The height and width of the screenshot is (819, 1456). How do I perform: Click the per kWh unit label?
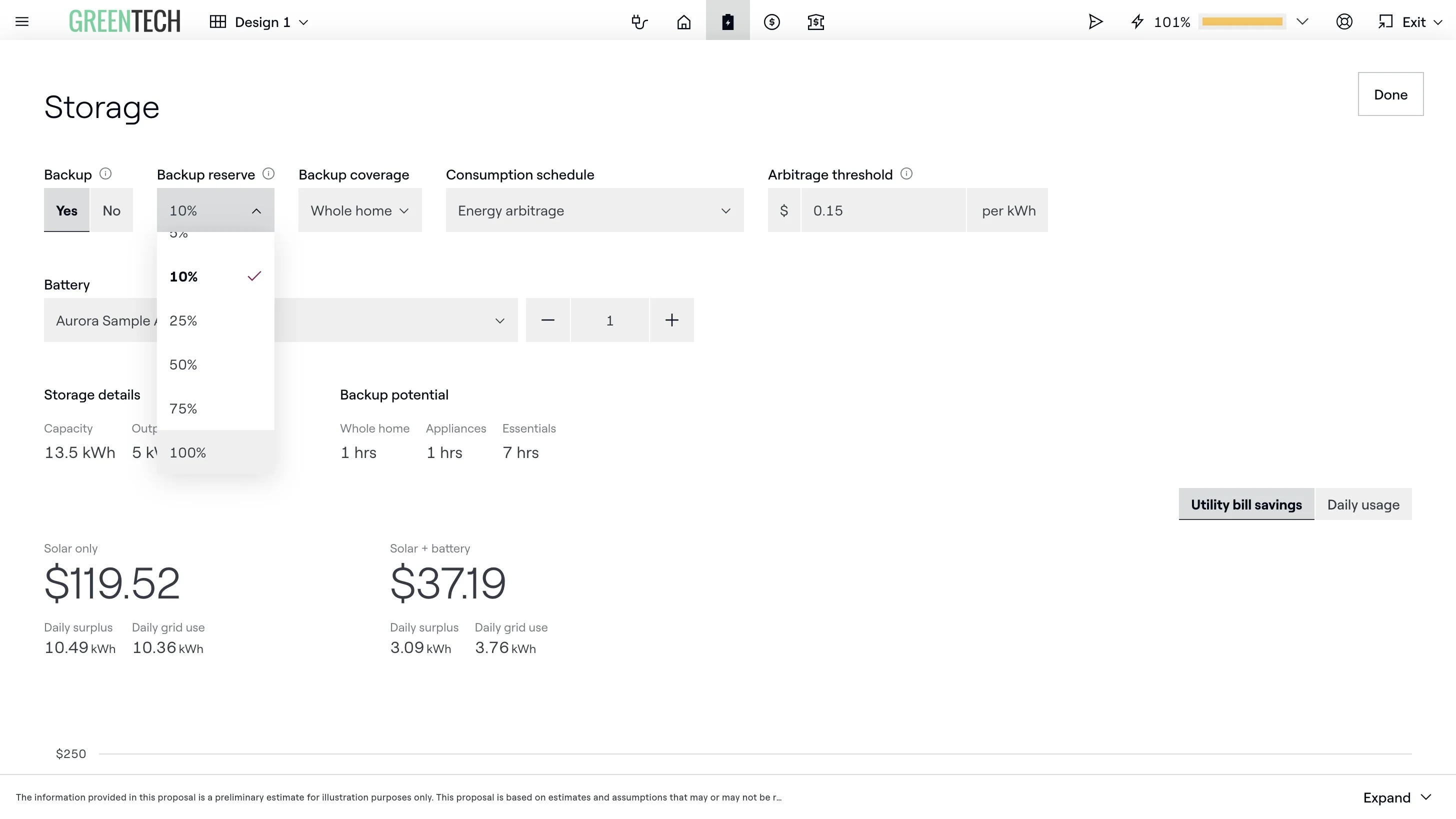coord(1008,210)
